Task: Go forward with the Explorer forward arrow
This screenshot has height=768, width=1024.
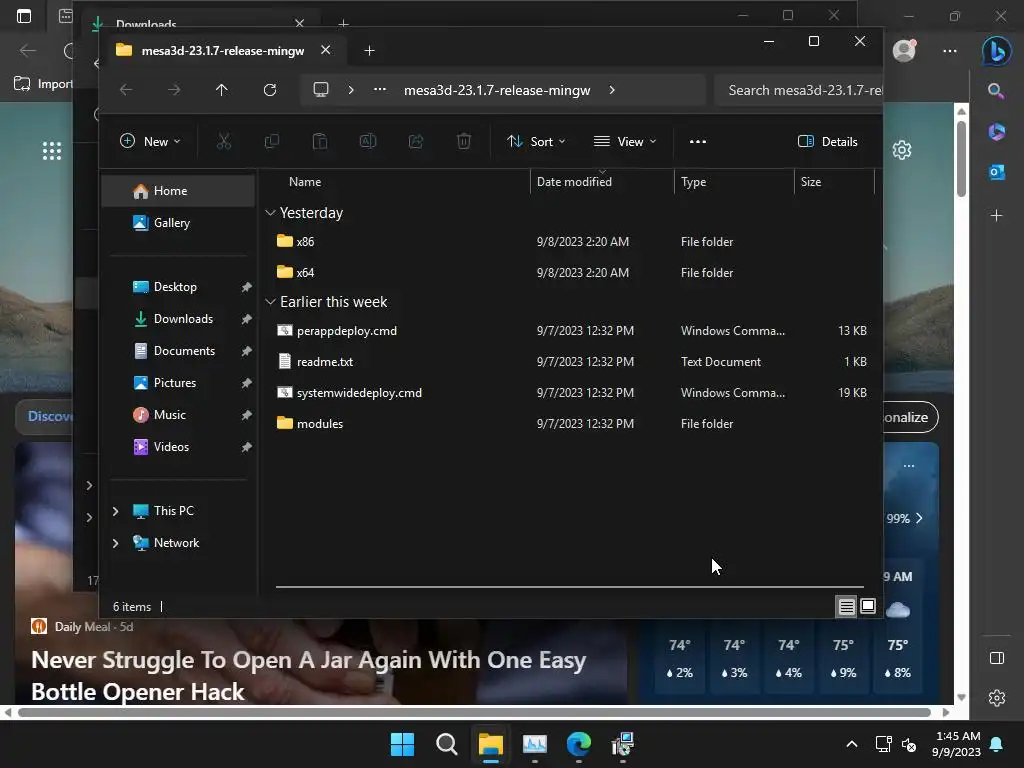Action: pos(174,90)
